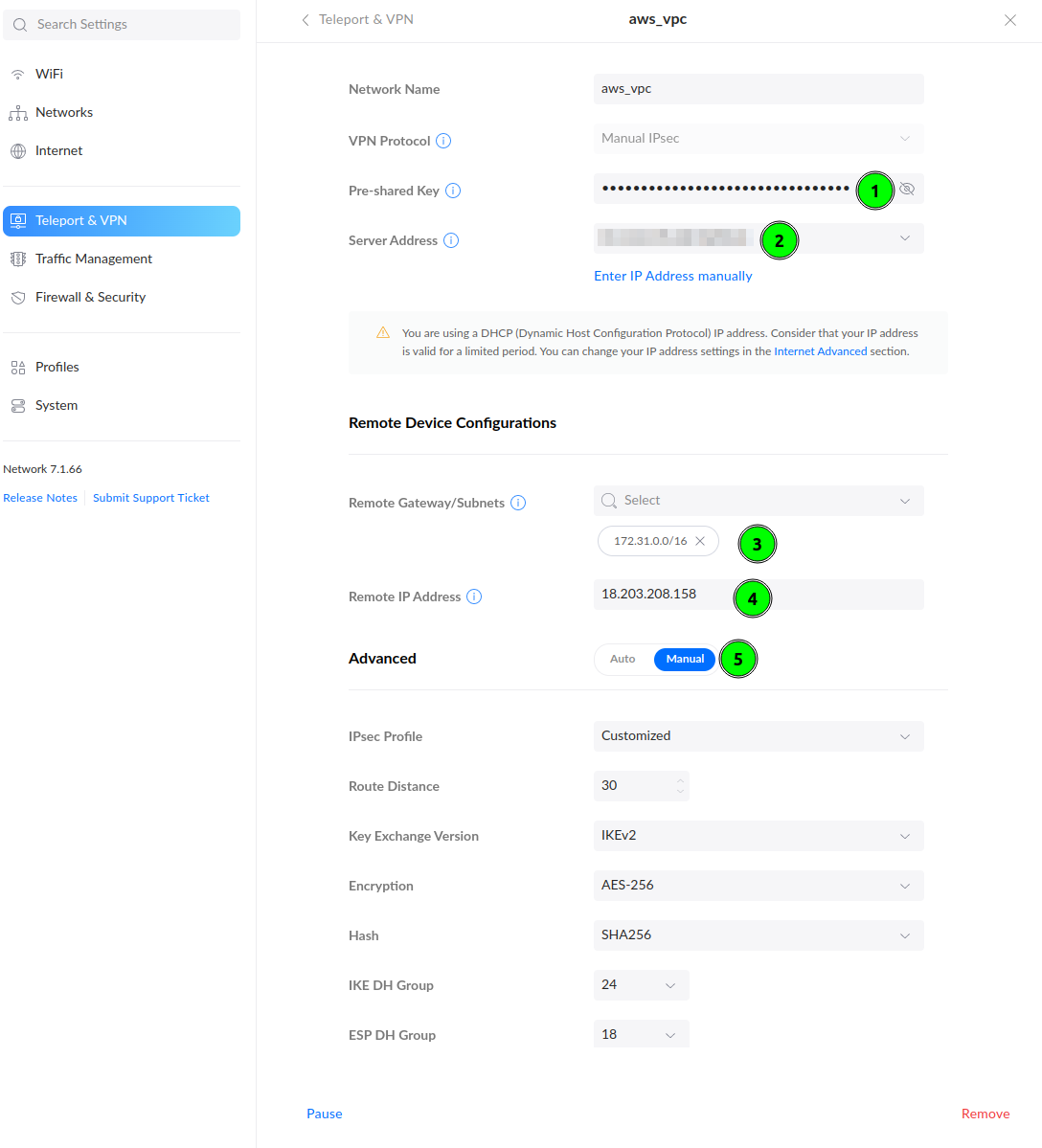
Task: Go back using the Teleport & VPN chevron
Action: click(306, 20)
